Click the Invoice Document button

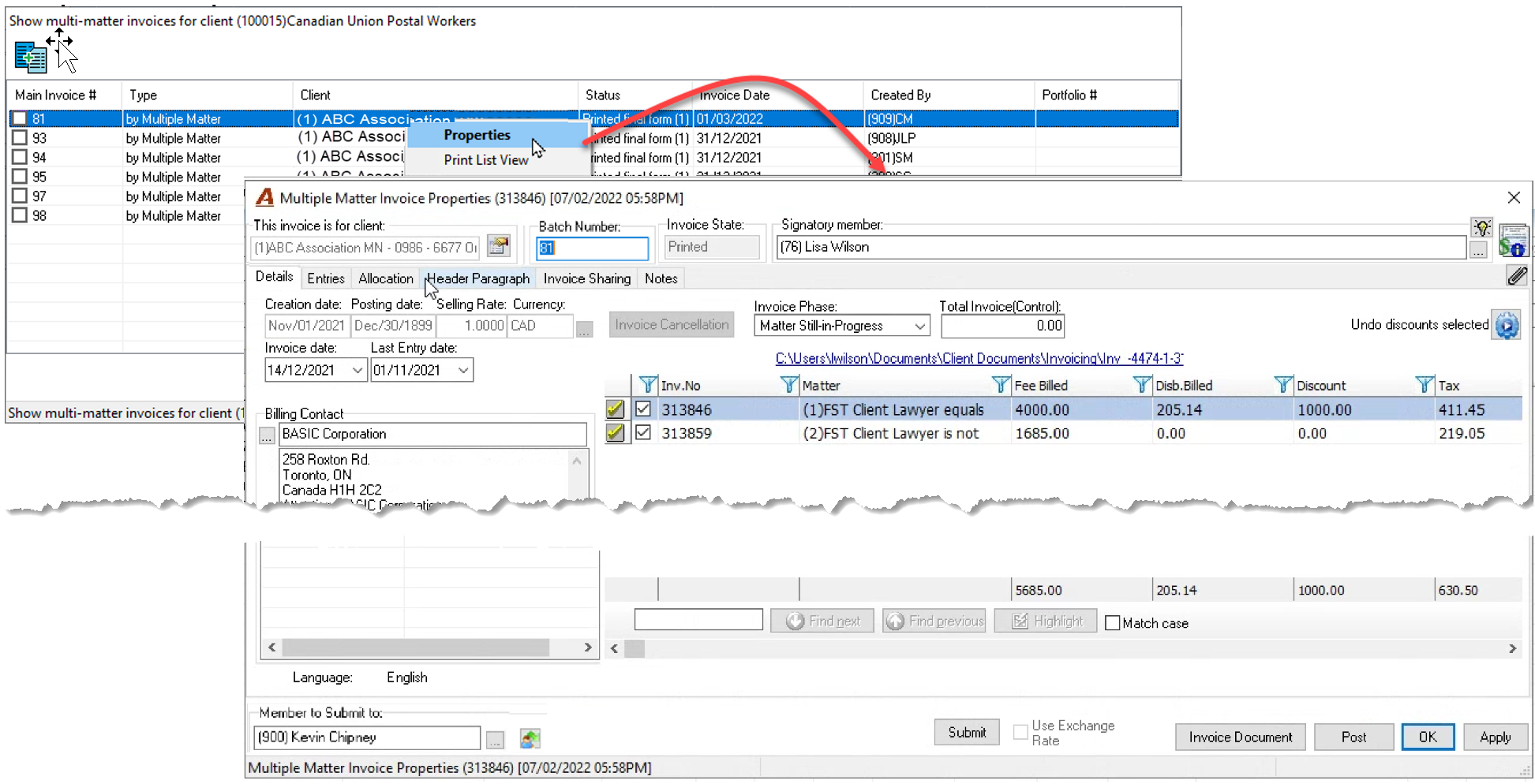coord(1241,737)
